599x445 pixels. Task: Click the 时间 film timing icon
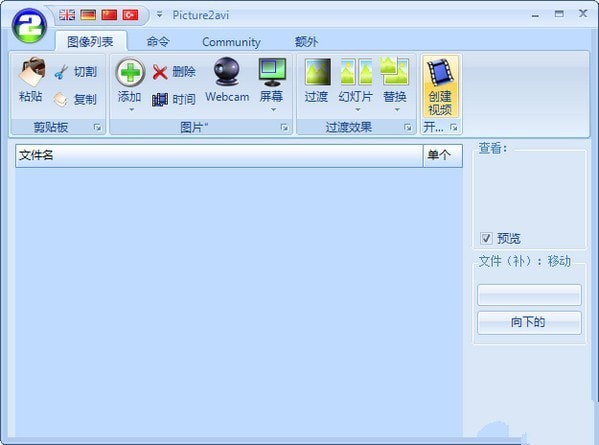point(160,100)
